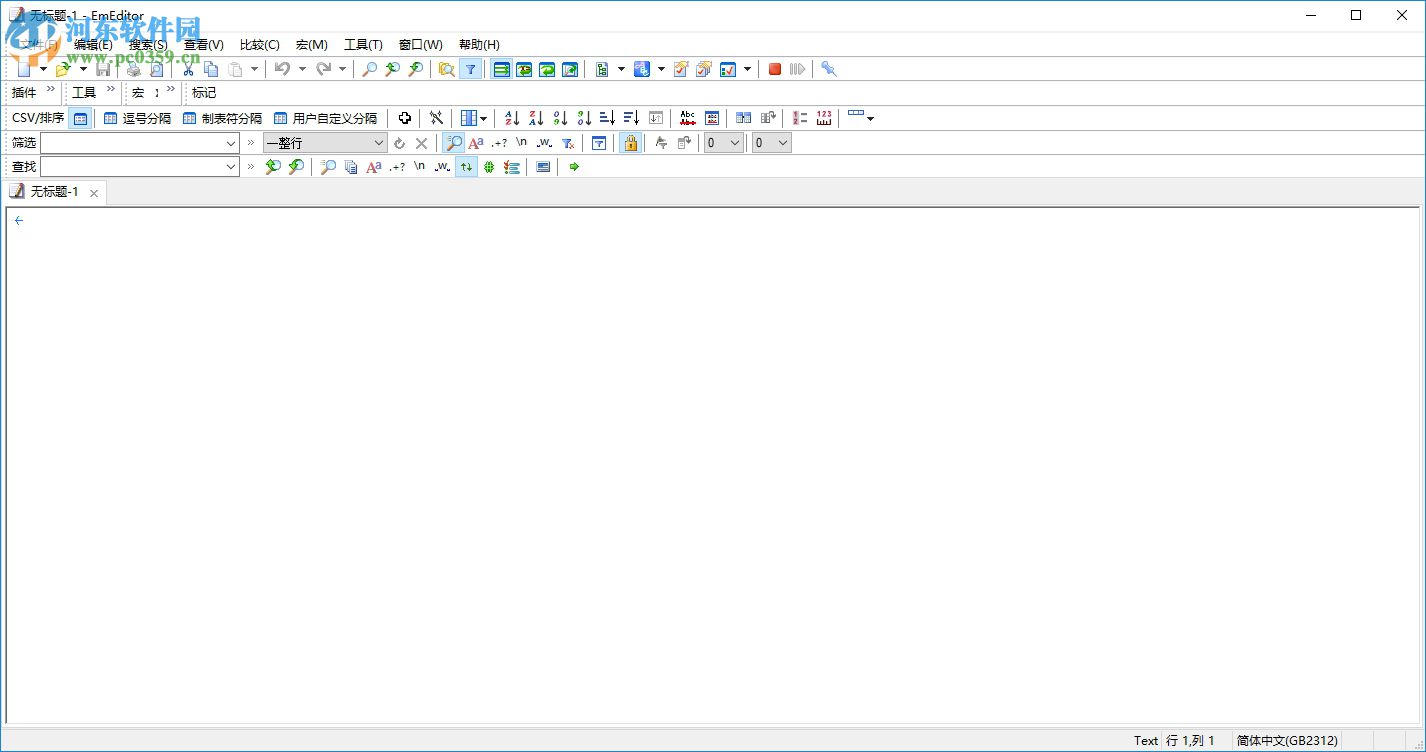Click the red macro record stop icon

point(773,69)
